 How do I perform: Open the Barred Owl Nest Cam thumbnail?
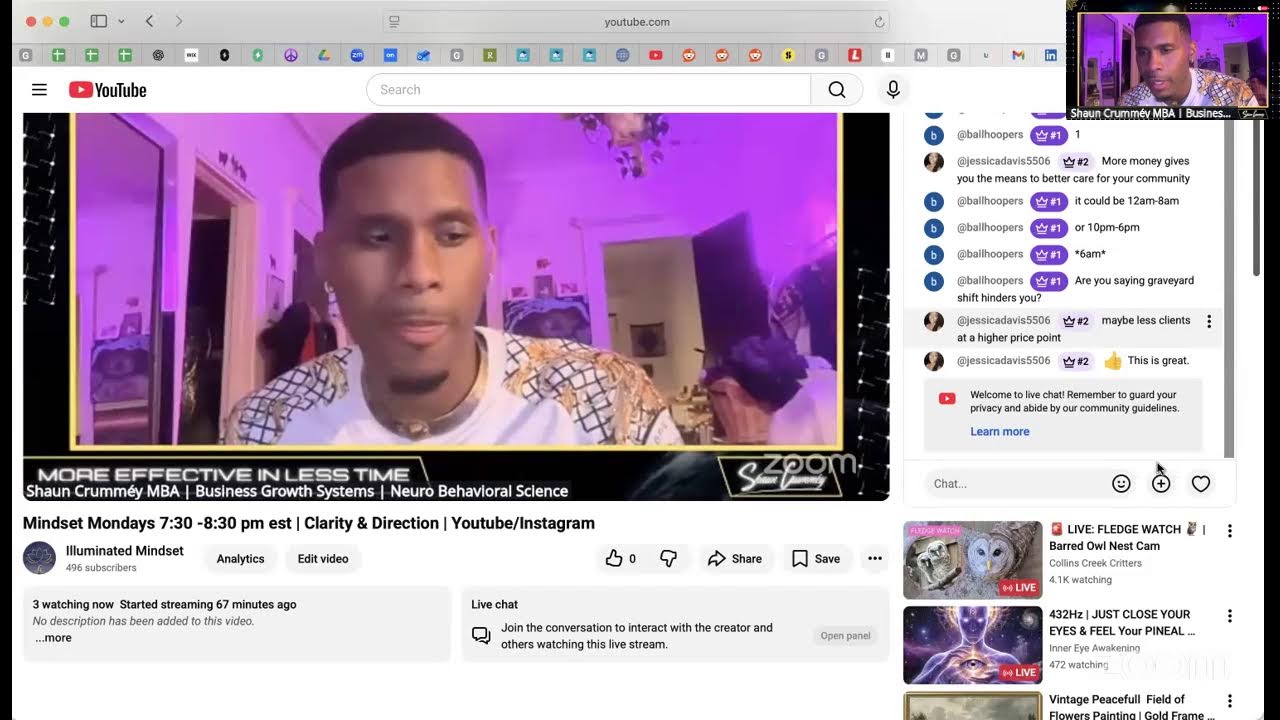click(973, 560)
